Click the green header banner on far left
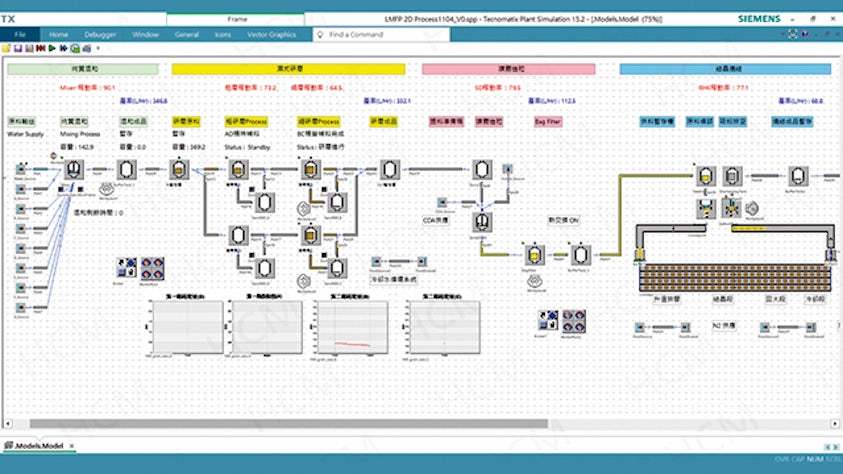The image size is (843, 474). coord(83,69)
